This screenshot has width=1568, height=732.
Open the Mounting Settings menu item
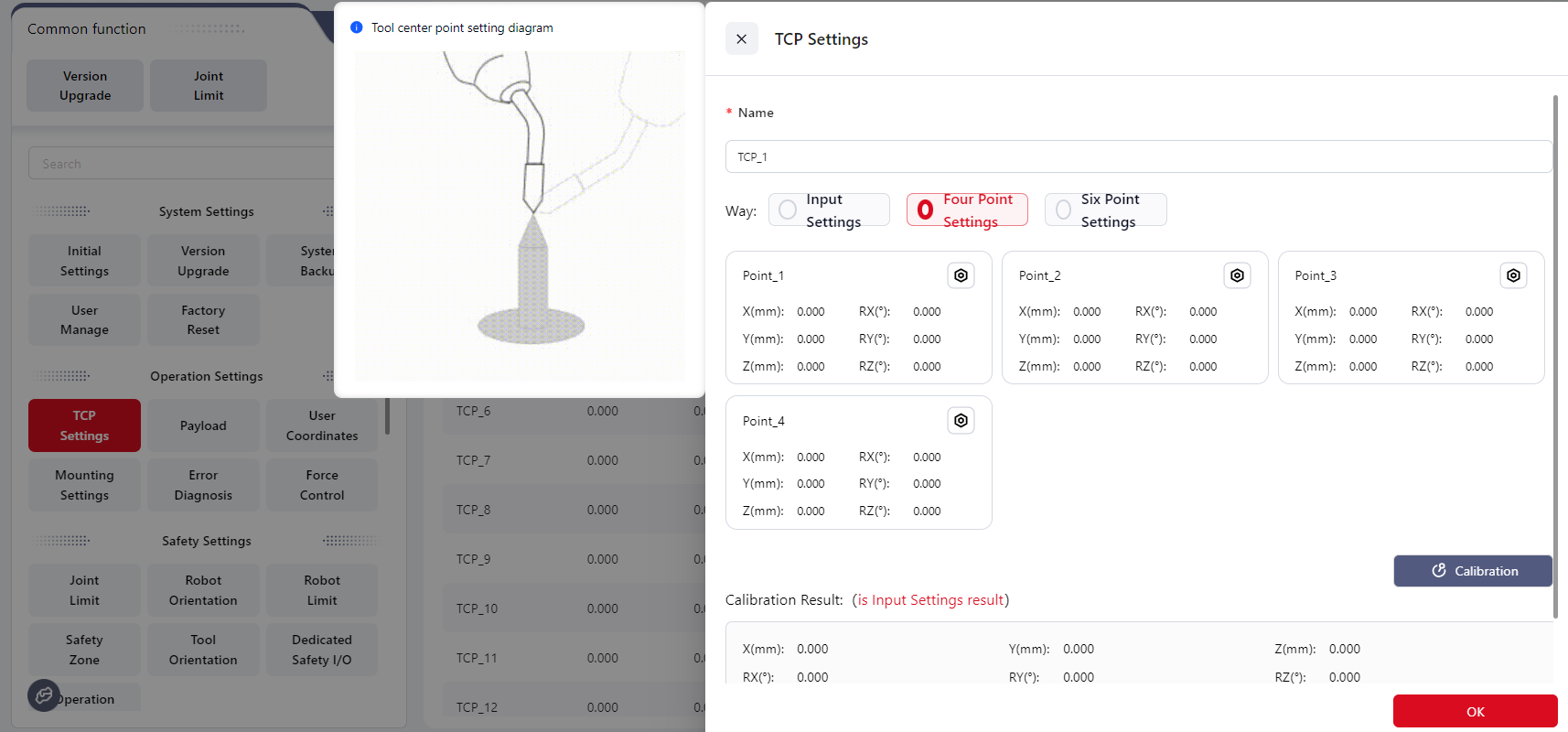coord(84,485)
